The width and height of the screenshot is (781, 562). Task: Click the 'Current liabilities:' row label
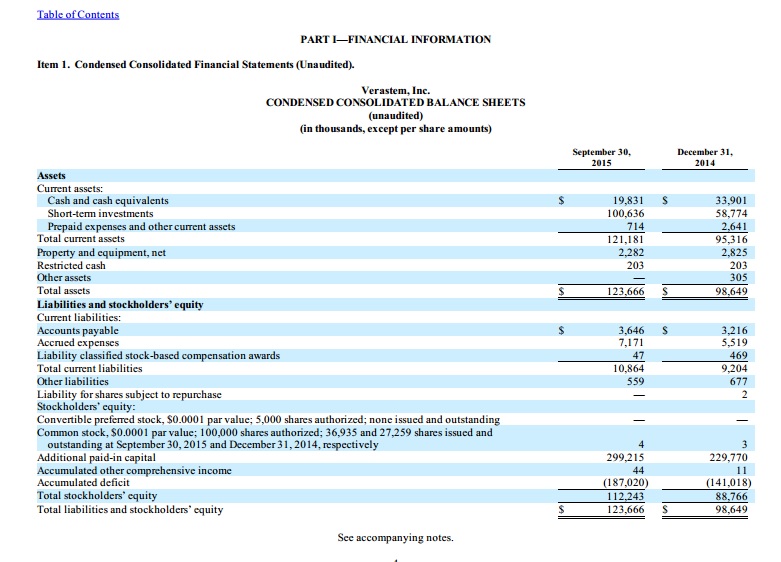(79, 317)
